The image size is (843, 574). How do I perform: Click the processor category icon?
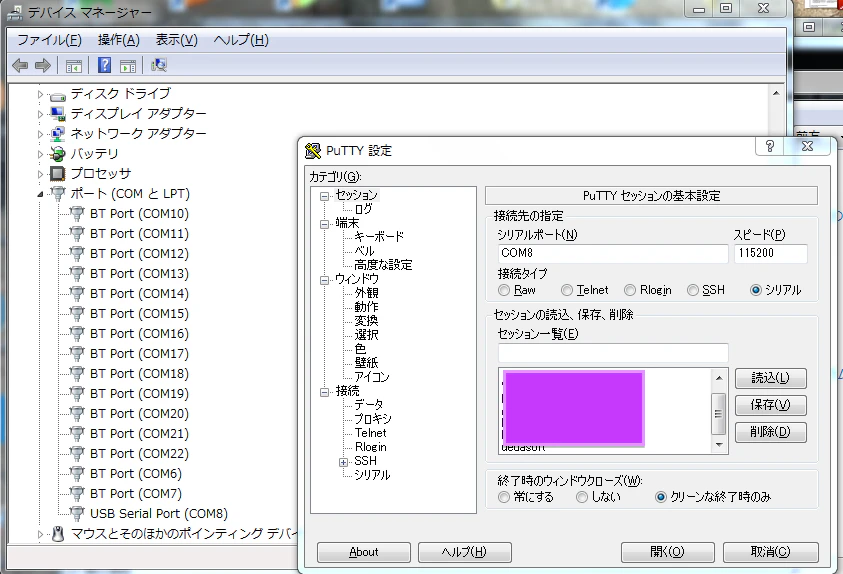[57, 174]
